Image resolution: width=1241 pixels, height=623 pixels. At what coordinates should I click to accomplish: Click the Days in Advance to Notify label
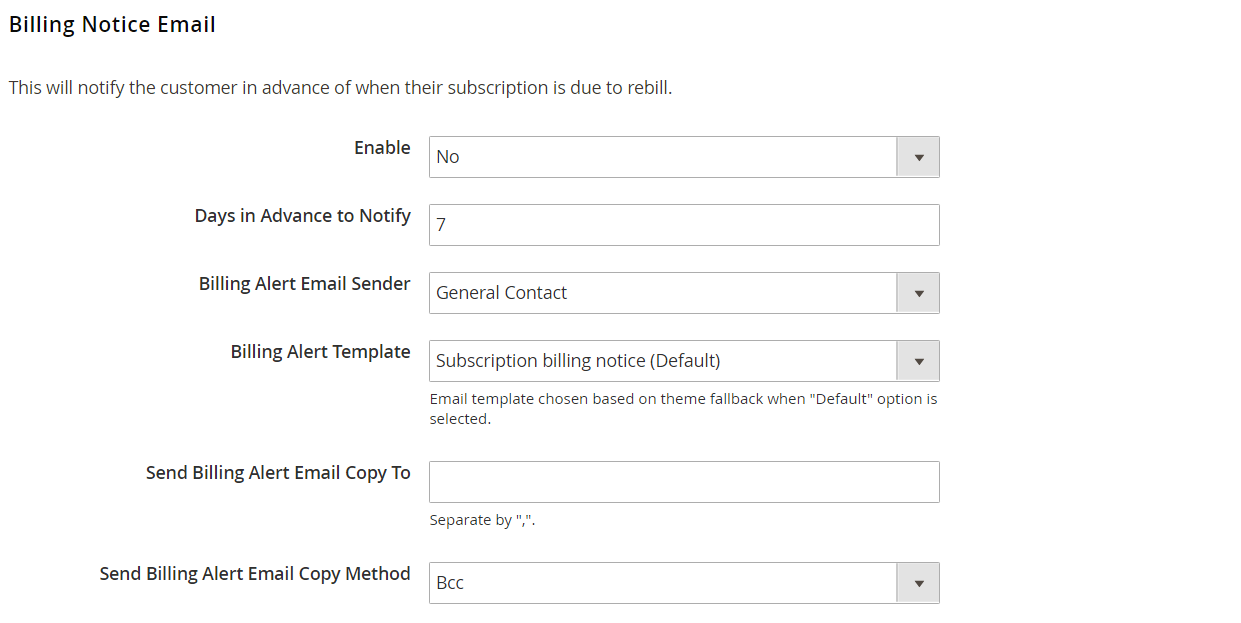point(303,216)
